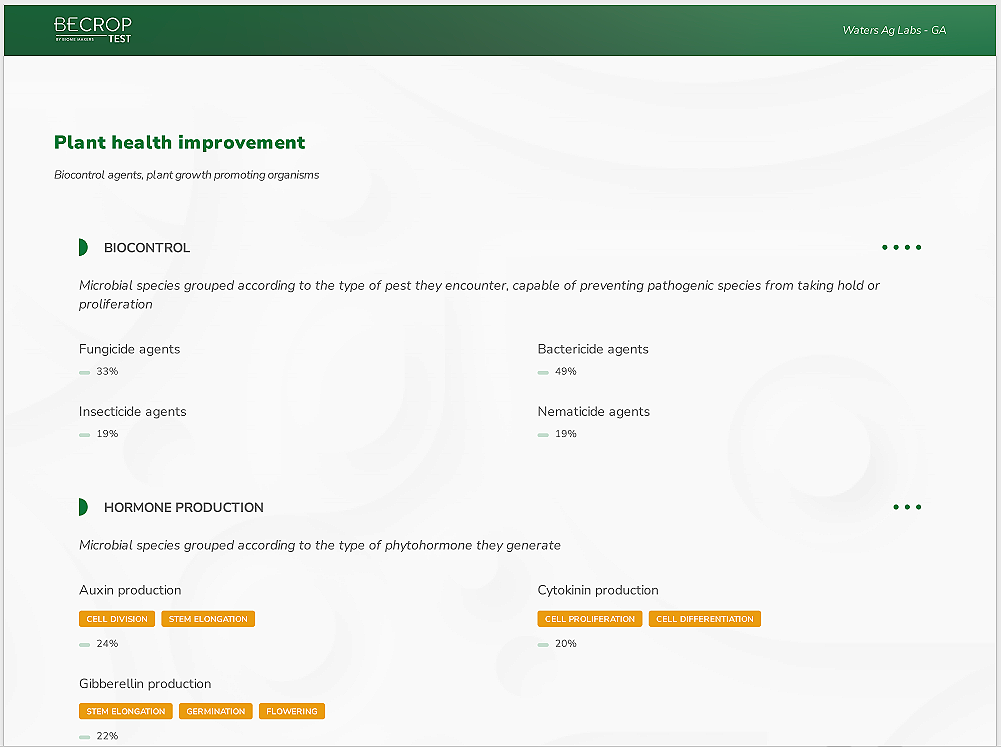The image size is (1001, 747).
Task: Click the Fungicide agents 33% bar indicator
Action: coord(84,372)
